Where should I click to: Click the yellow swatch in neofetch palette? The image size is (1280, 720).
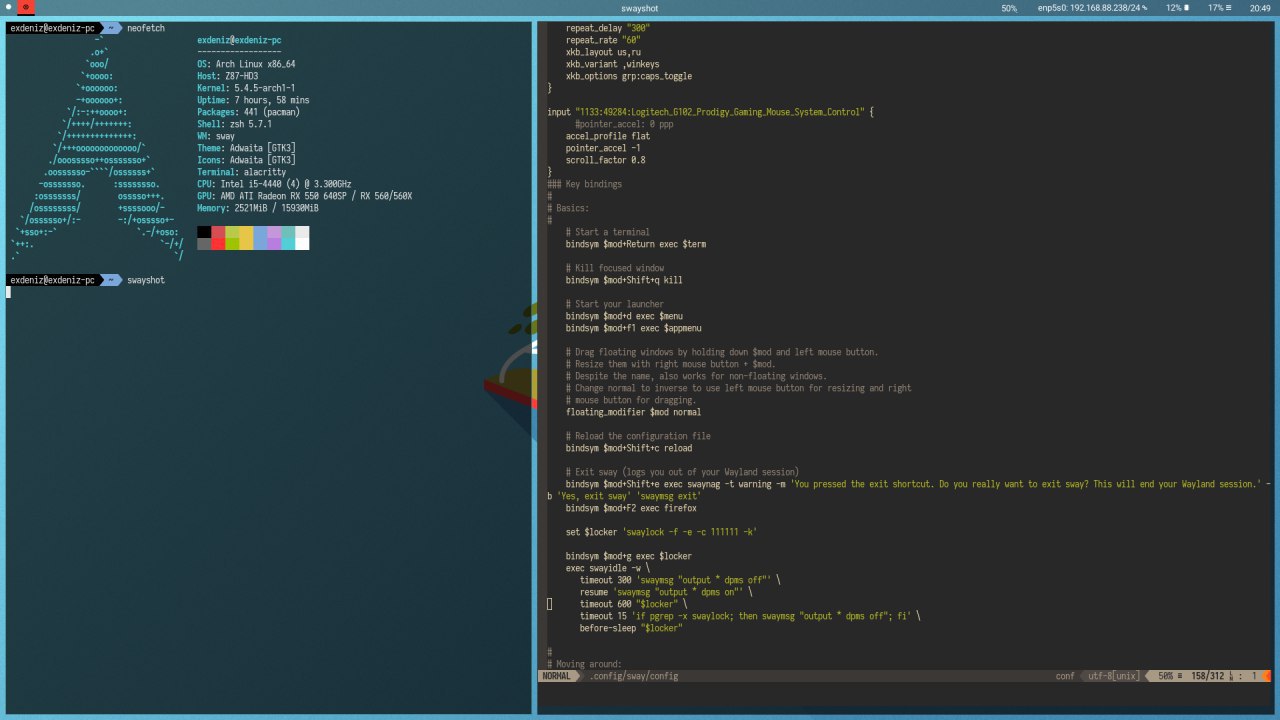click(246, 238)
